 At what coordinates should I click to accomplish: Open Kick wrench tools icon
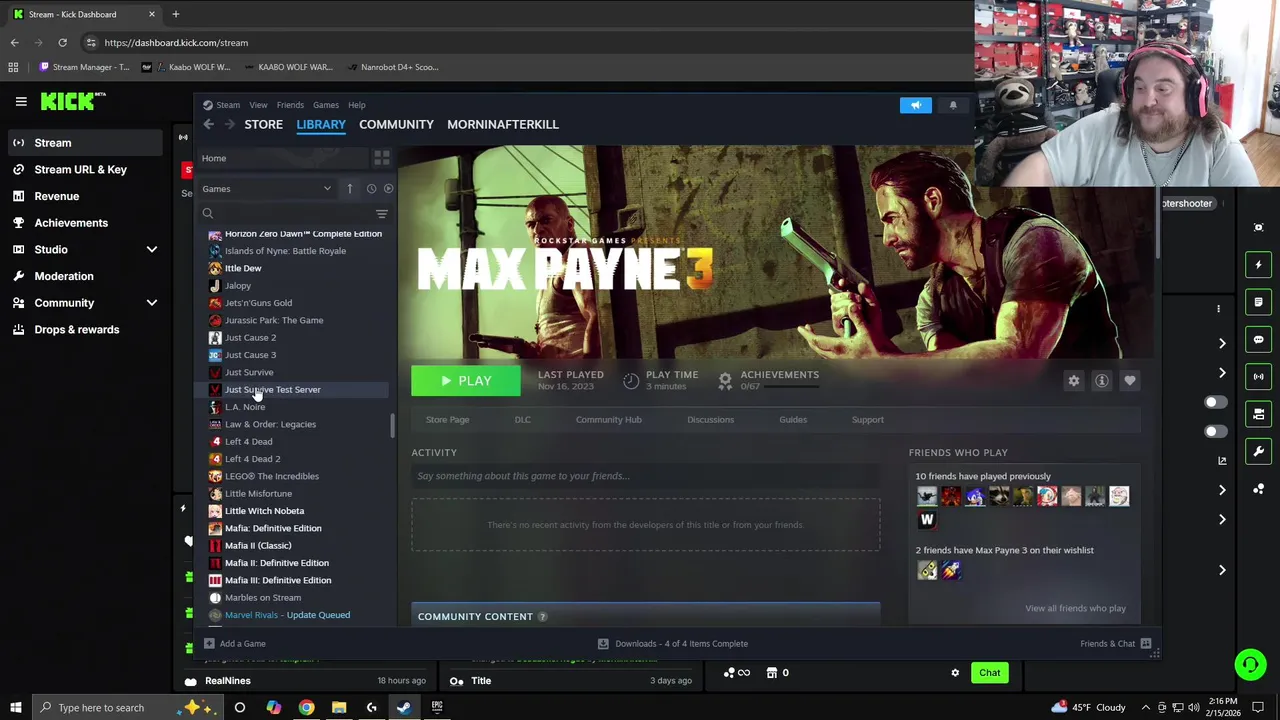1258,451
